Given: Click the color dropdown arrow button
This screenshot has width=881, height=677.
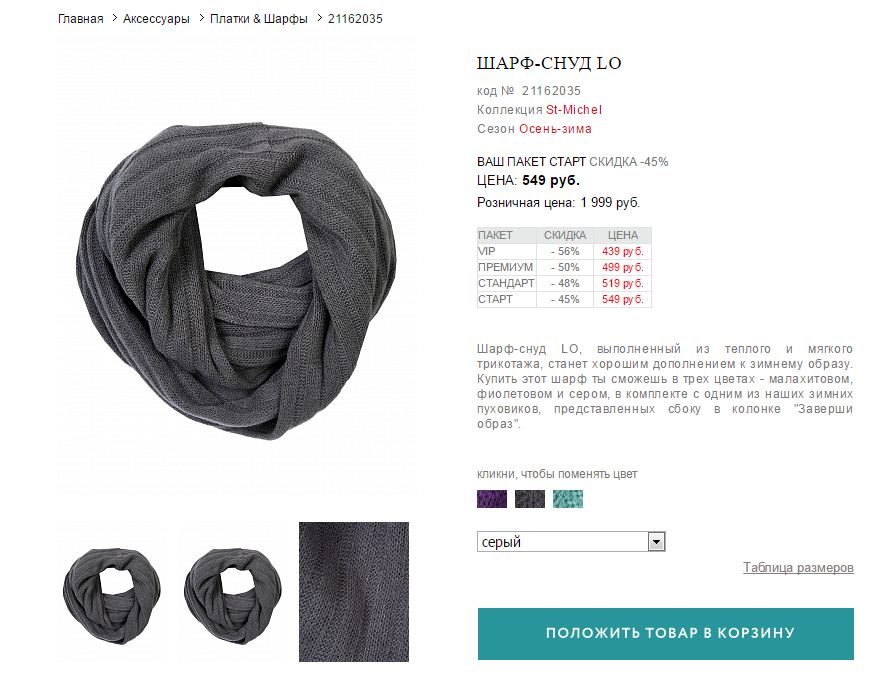Looking at the screenshot, I should [x=656, y=542].
